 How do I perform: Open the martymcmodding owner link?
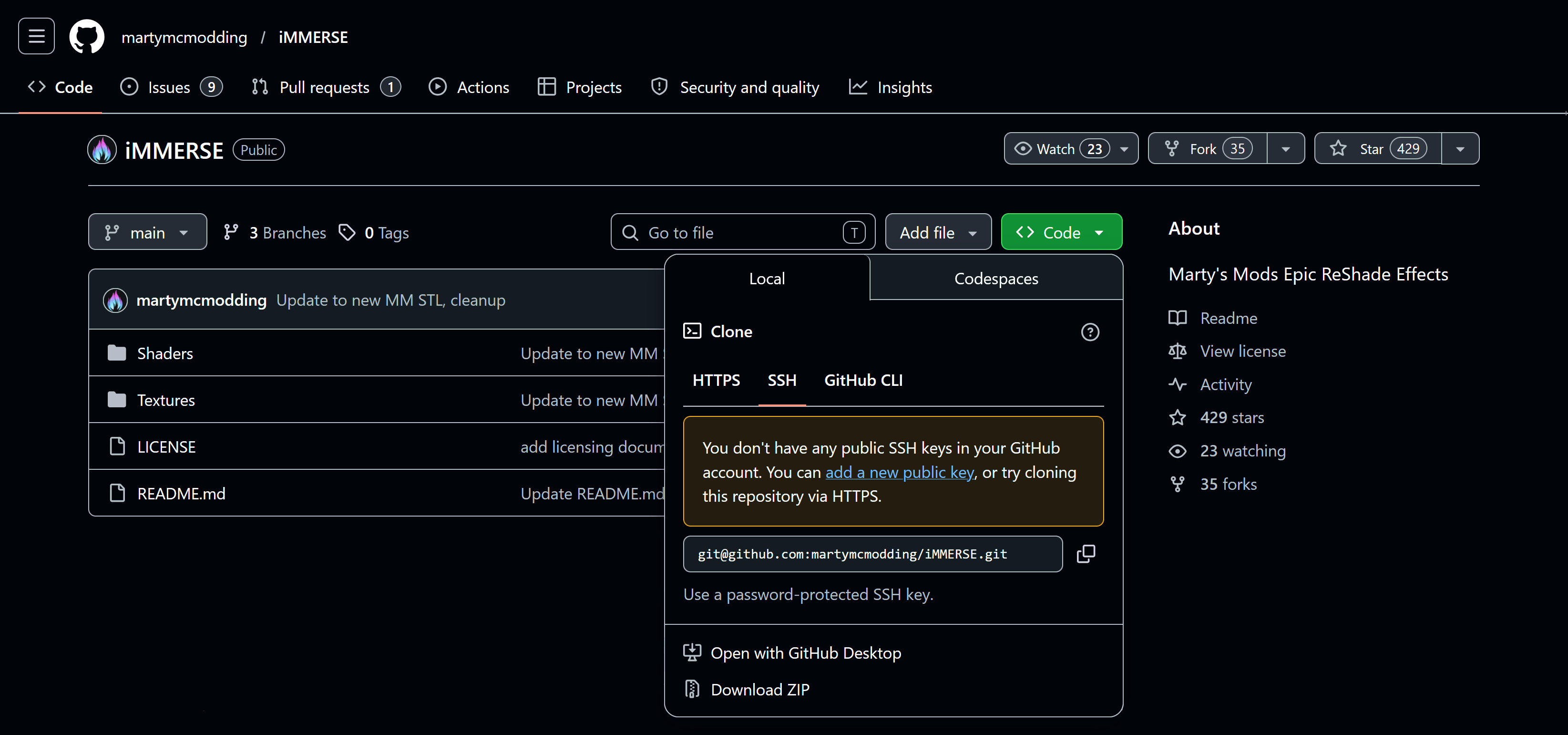click(x=184, y=37)
